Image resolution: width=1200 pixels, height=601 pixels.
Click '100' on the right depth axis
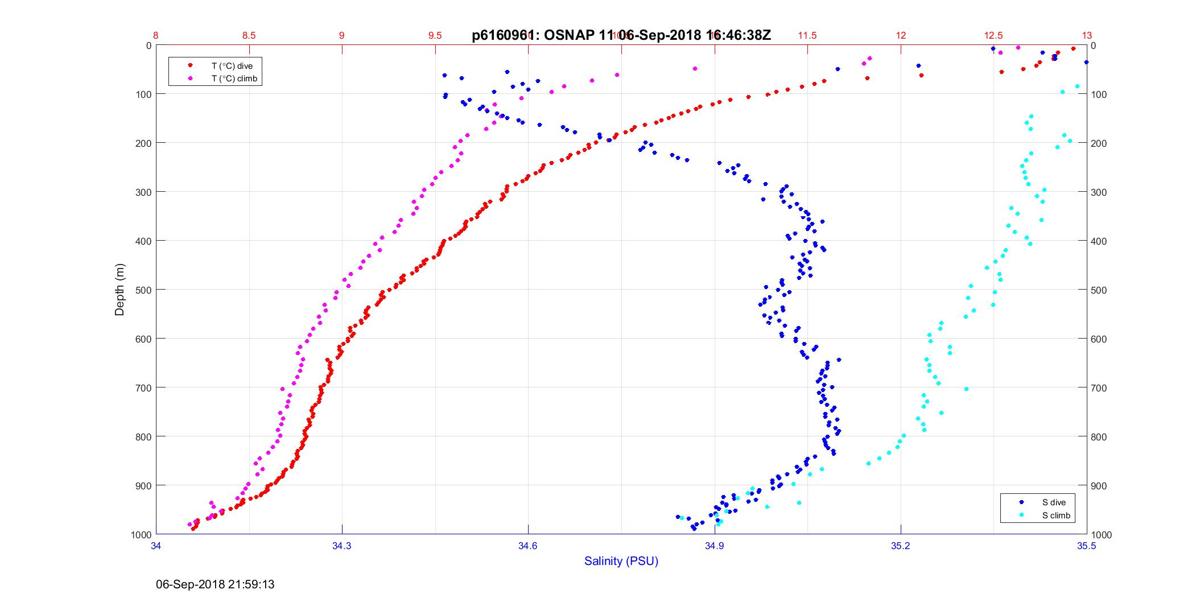coord(1100,94)
